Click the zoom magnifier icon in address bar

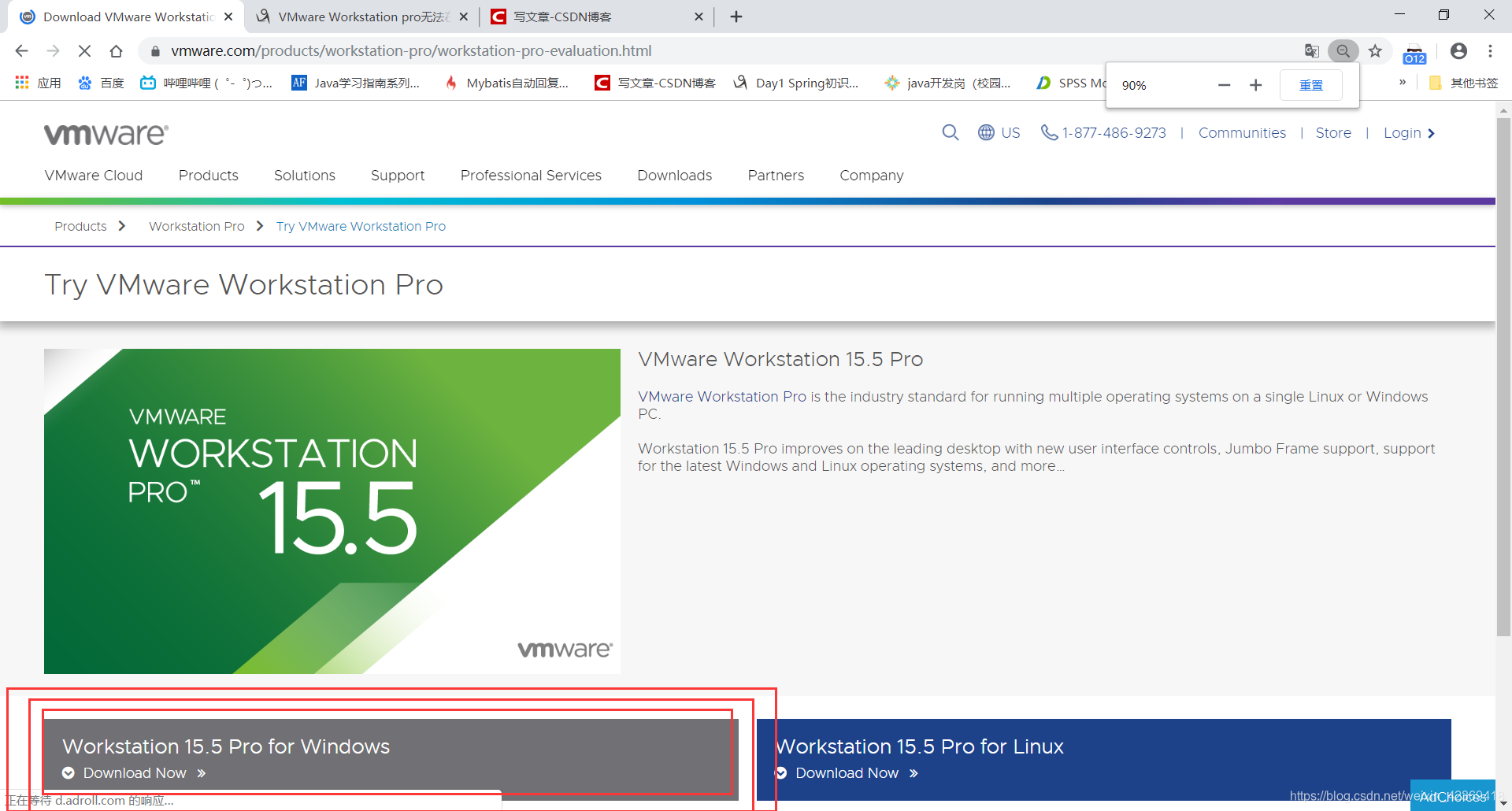point(1343,51)
